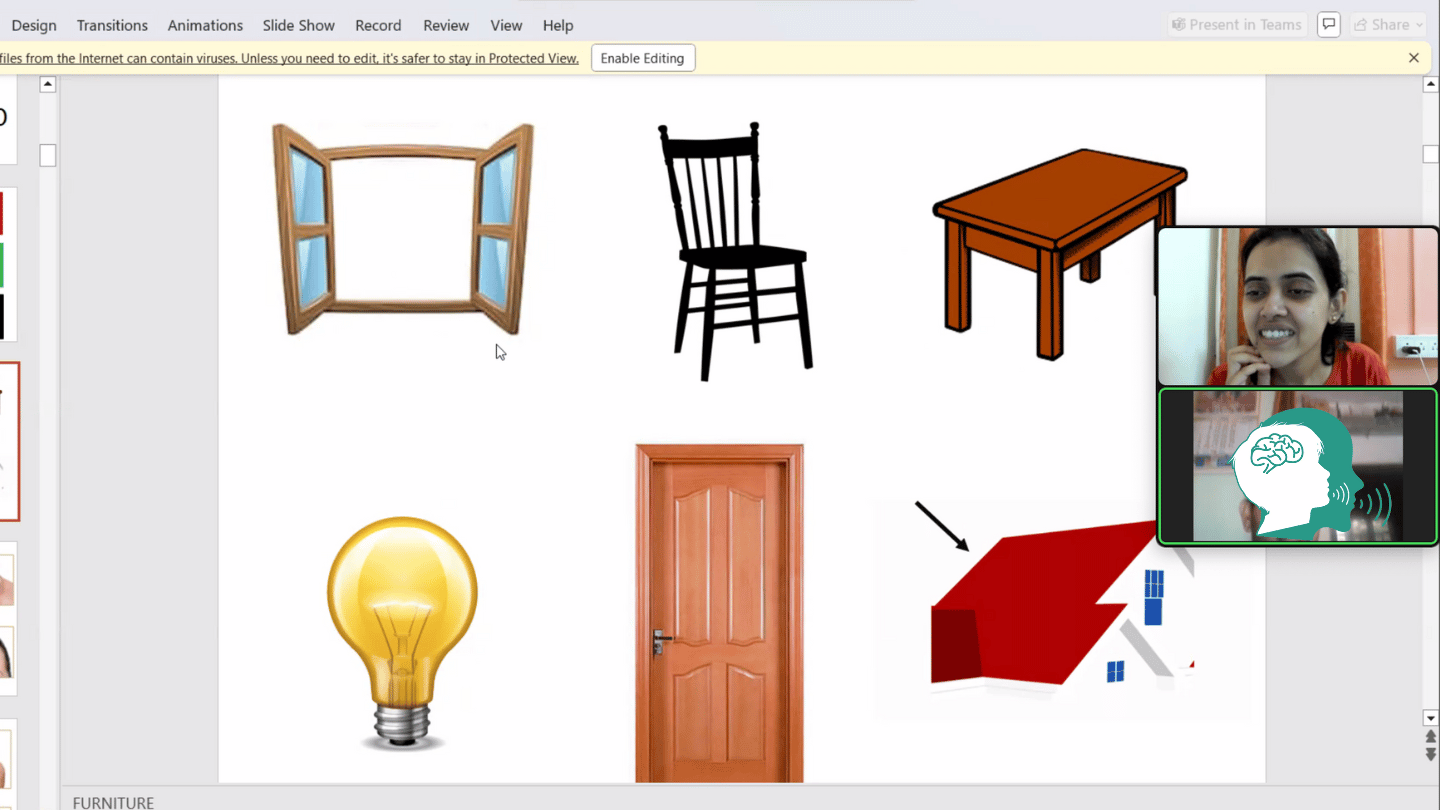Click the Previous Slide double-arrow icon
The width and height of the screenshot is (1440, 810).
[1430, 738]
